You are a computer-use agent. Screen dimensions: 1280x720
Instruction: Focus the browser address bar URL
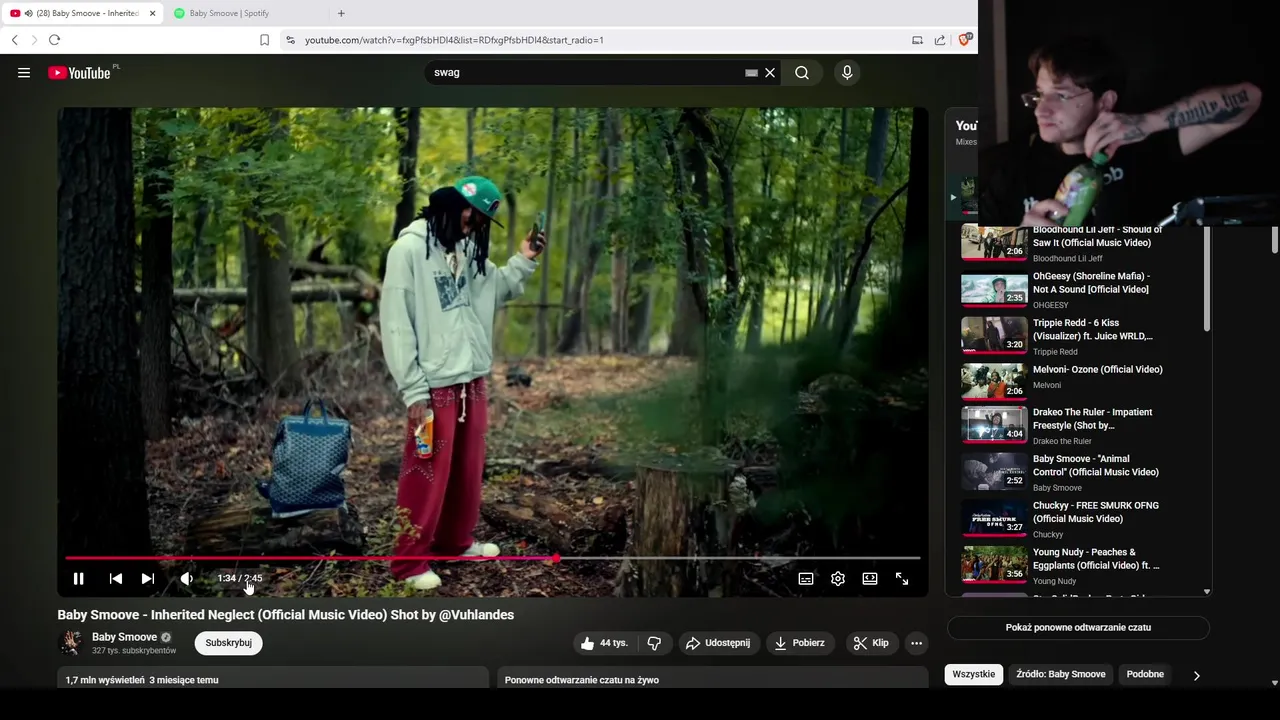[454, 40]
